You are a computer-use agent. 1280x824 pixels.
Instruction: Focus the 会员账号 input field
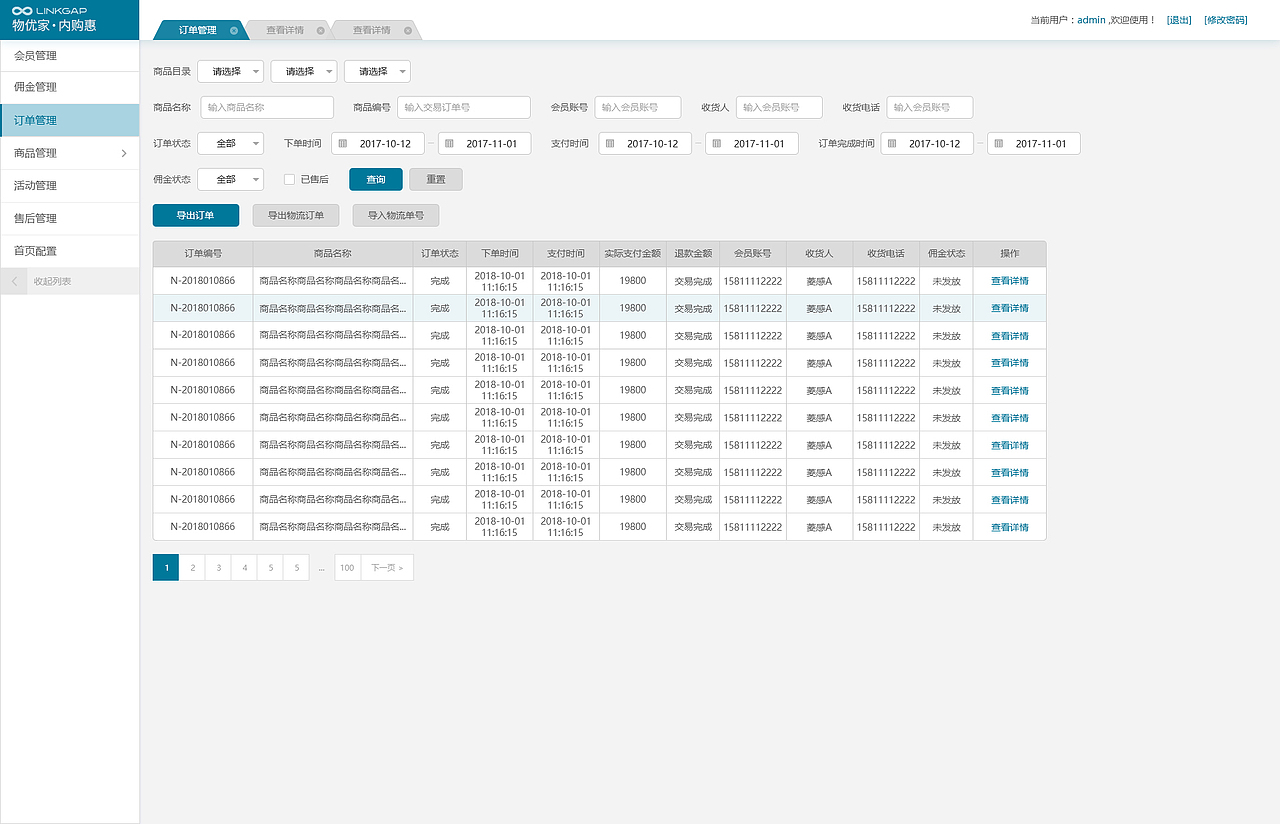(638, 107)
